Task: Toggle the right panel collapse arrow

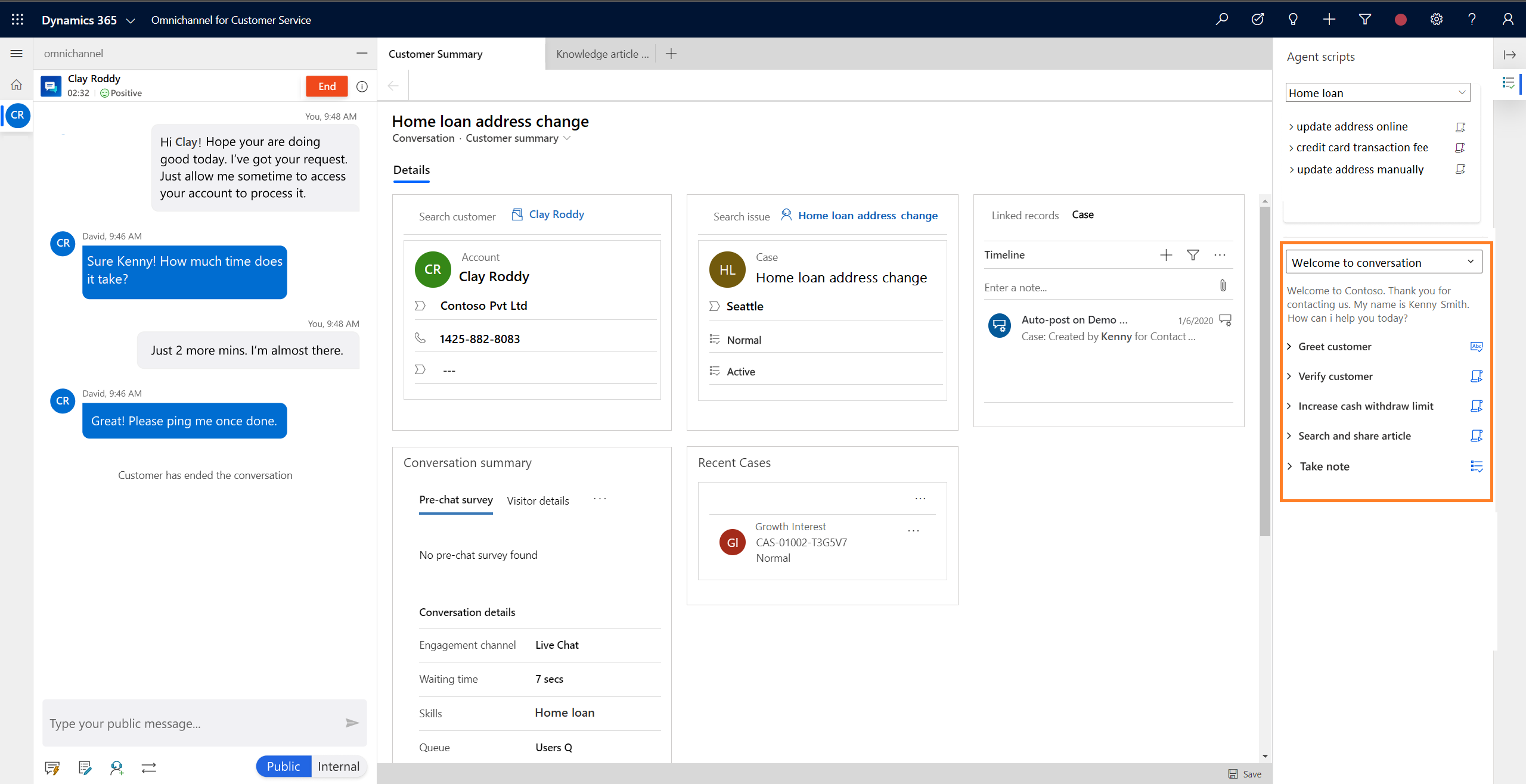Action: (x=1510, y=55)
